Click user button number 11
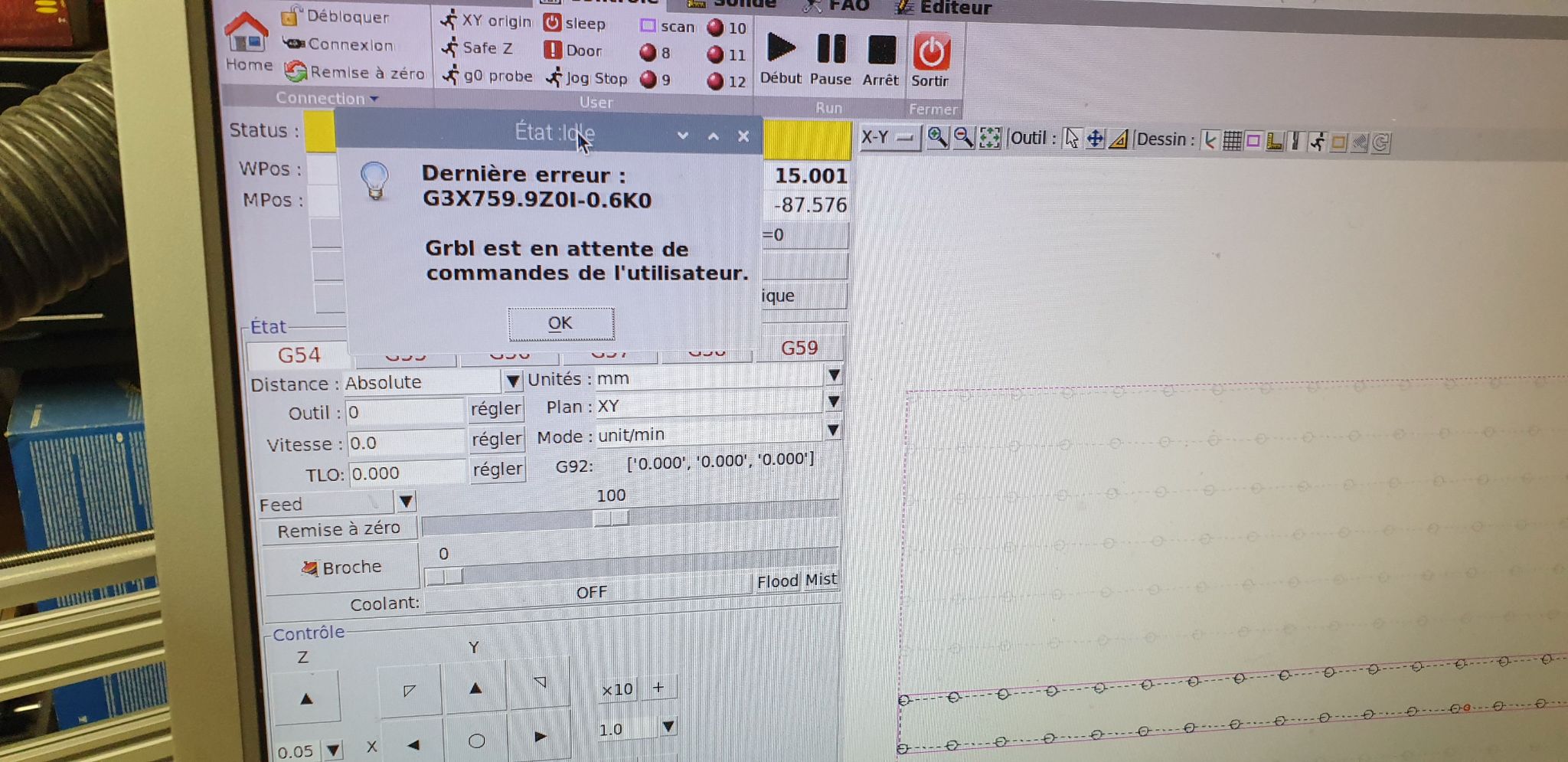The width and height of the screenshot is (1568, 762). pyautogui.click(x=727, y=55)
